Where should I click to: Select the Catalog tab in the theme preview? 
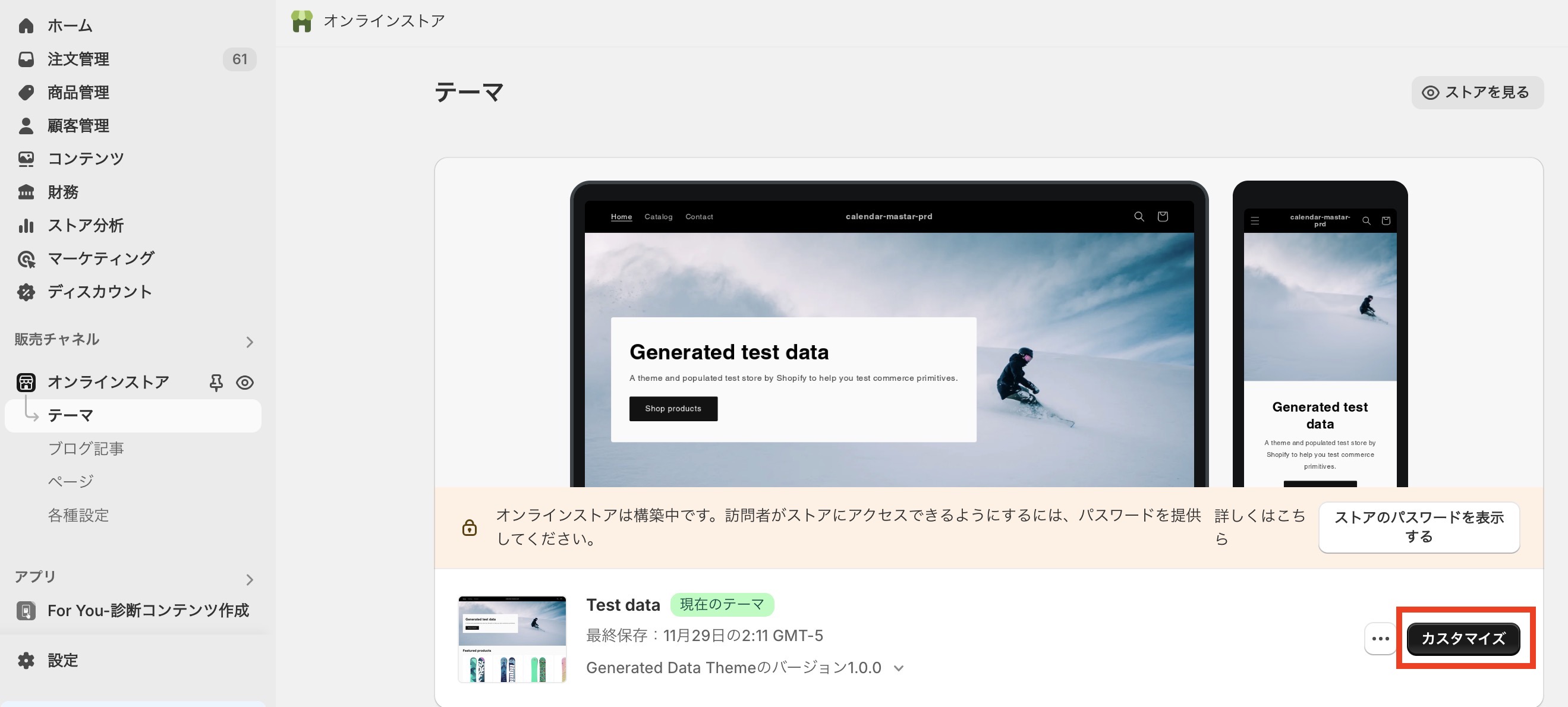coord(658,217)
